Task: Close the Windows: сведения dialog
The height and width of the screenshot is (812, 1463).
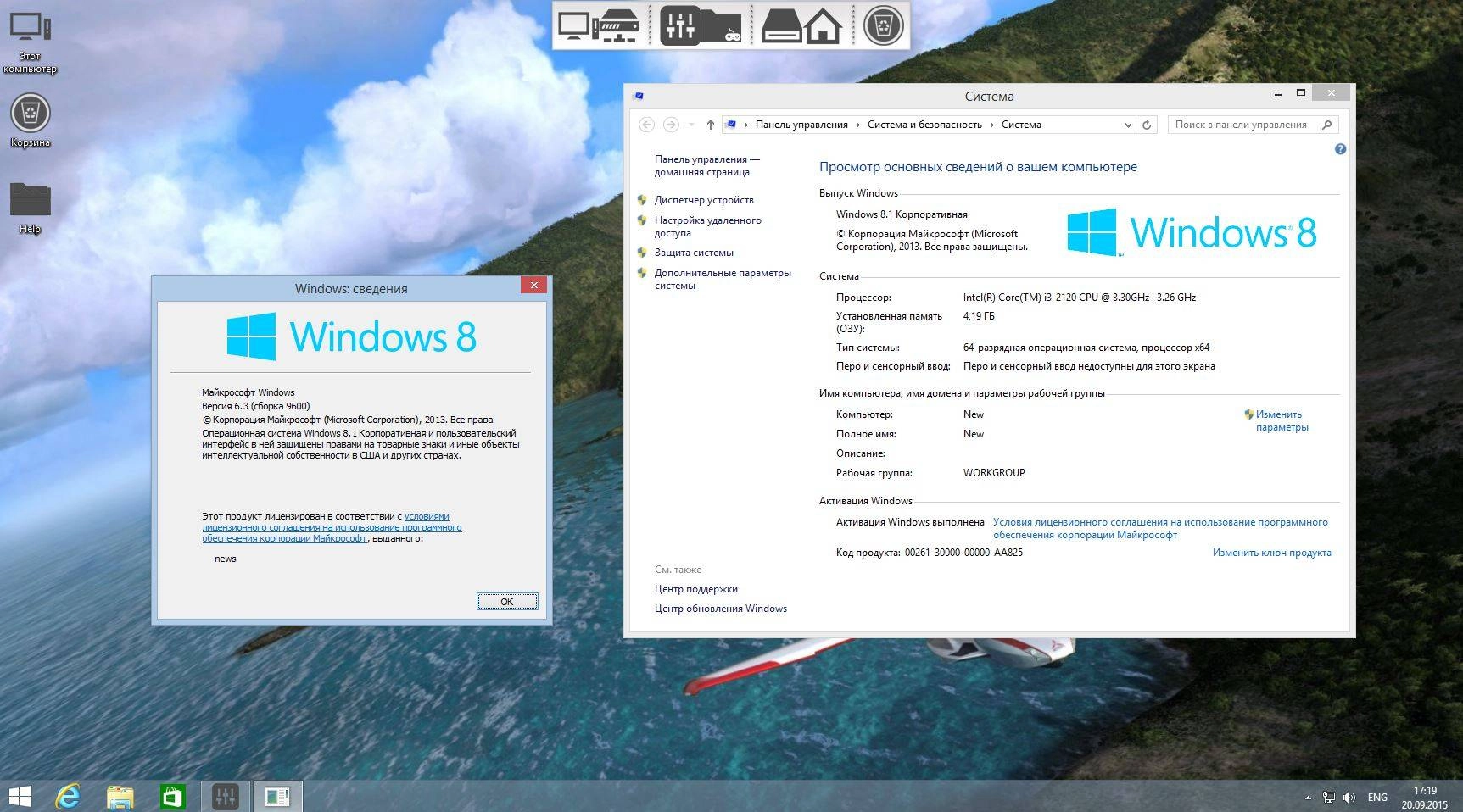Action: pos(533,286)
